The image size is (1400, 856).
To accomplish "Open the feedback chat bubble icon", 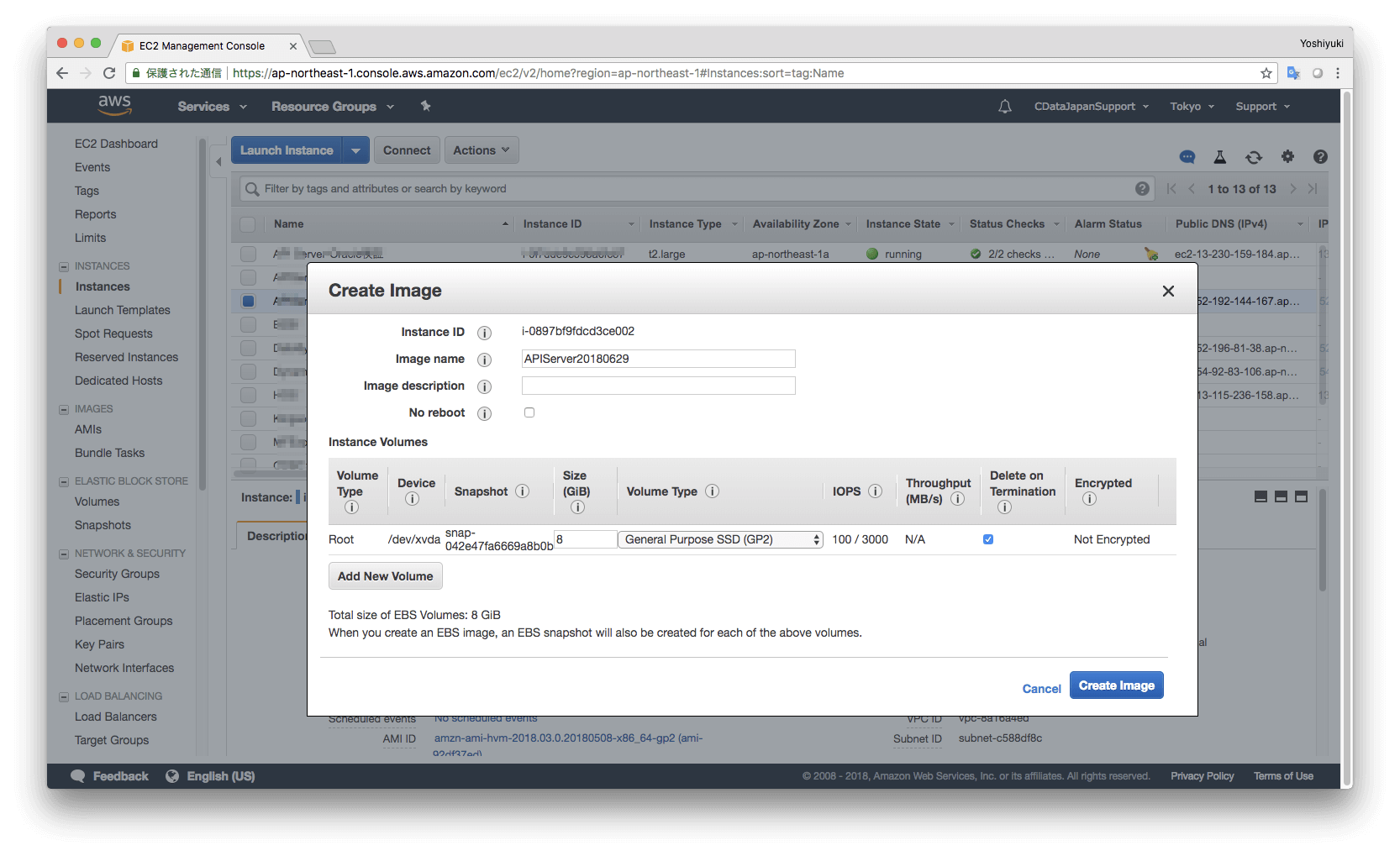I will [1187, 157].
